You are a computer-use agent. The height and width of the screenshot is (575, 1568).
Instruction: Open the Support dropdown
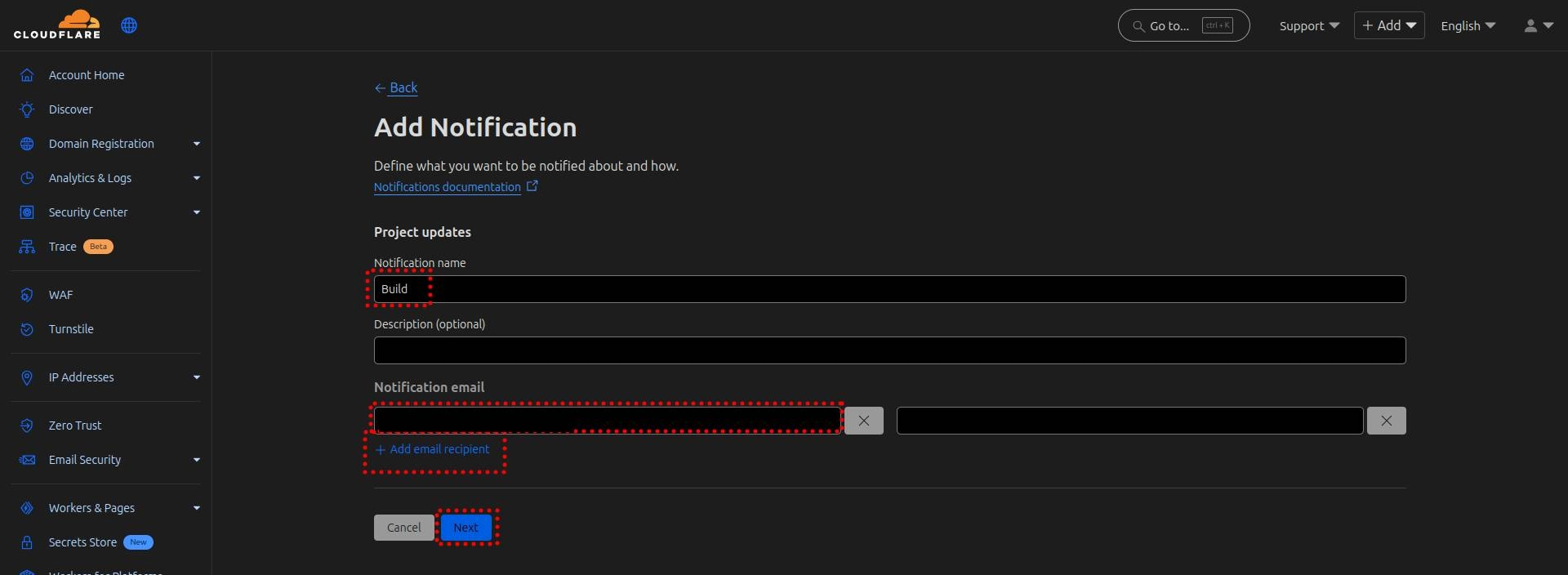[x=1309, y=25]
